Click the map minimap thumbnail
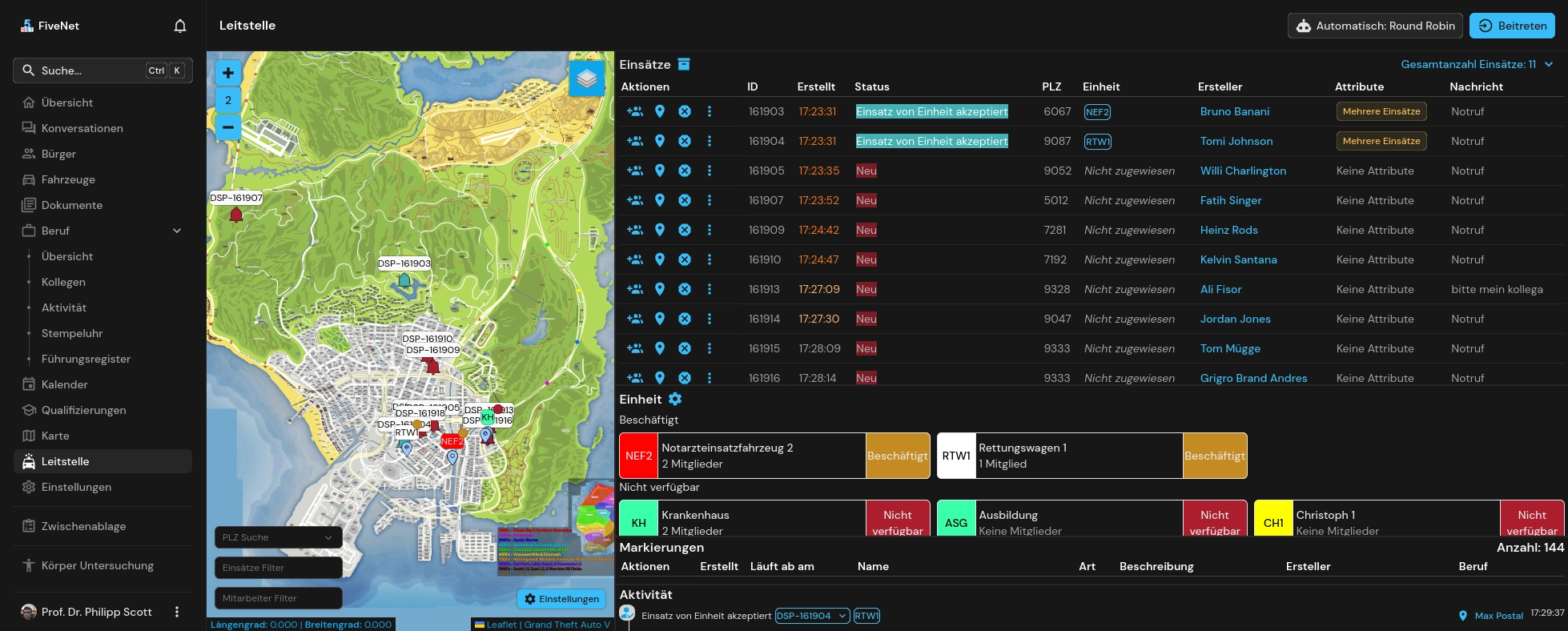Viewport: 1568px width, 631px height. pyautogui.click(x=591, y=516)
